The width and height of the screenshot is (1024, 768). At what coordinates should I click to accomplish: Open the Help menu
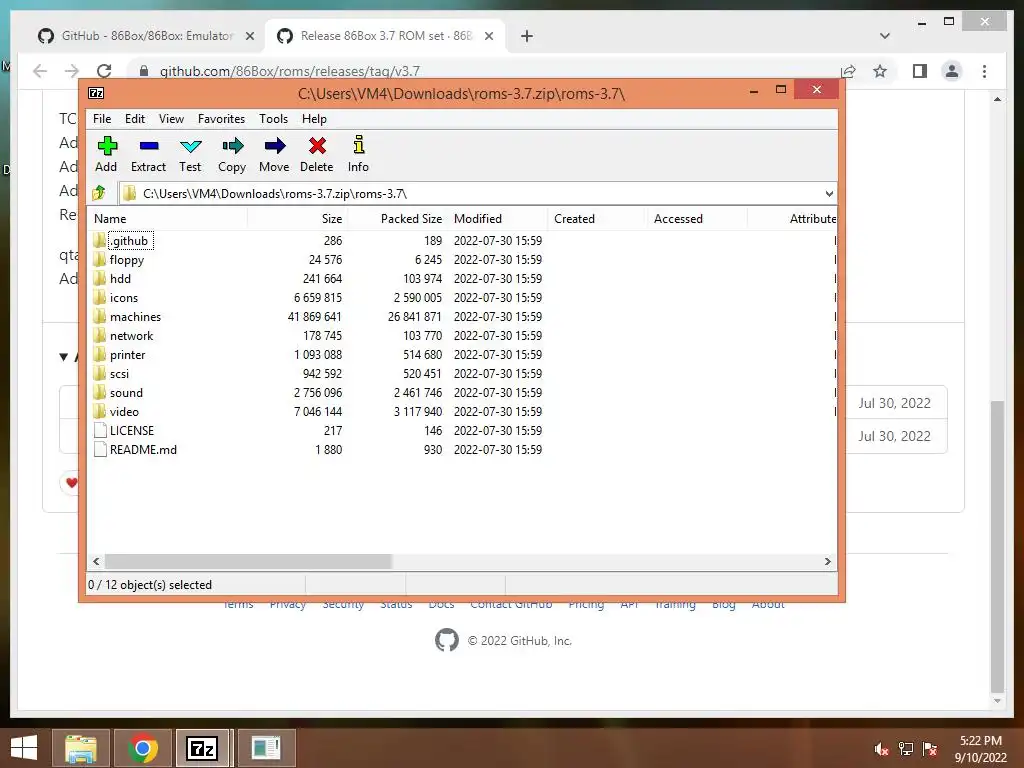[x=314, y=119]
